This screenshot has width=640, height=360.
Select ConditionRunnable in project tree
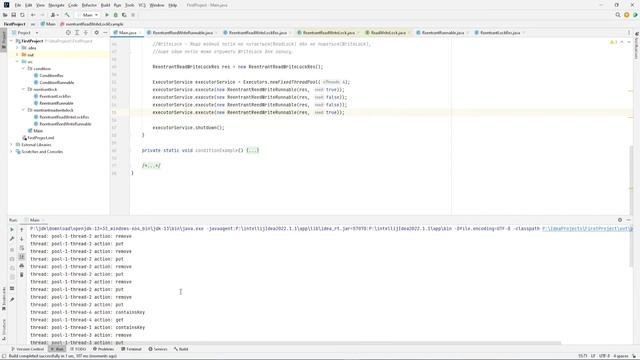pyautogui.click(x=56, y=82)
